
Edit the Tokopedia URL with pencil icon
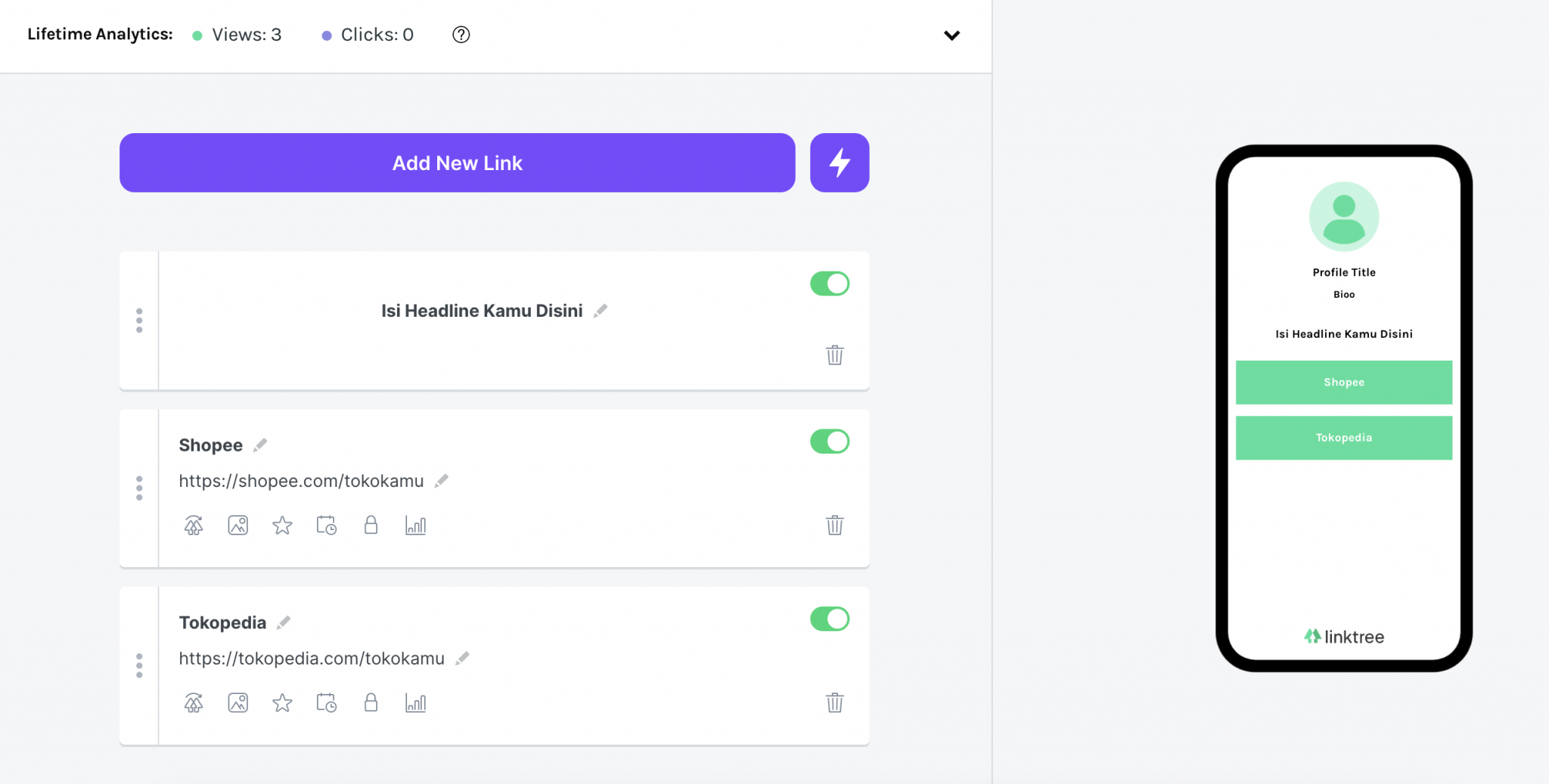click(462, 658)
